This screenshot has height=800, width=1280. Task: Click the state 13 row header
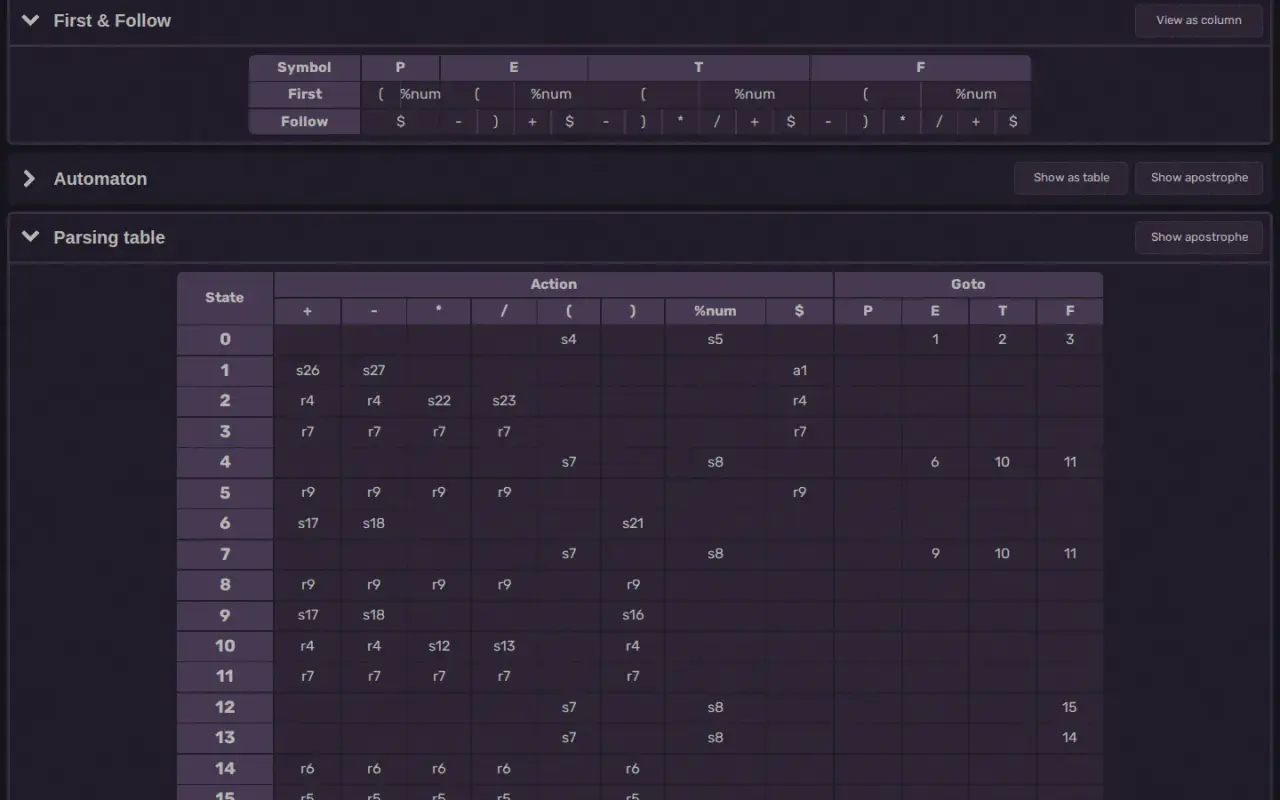pos(225,738)
